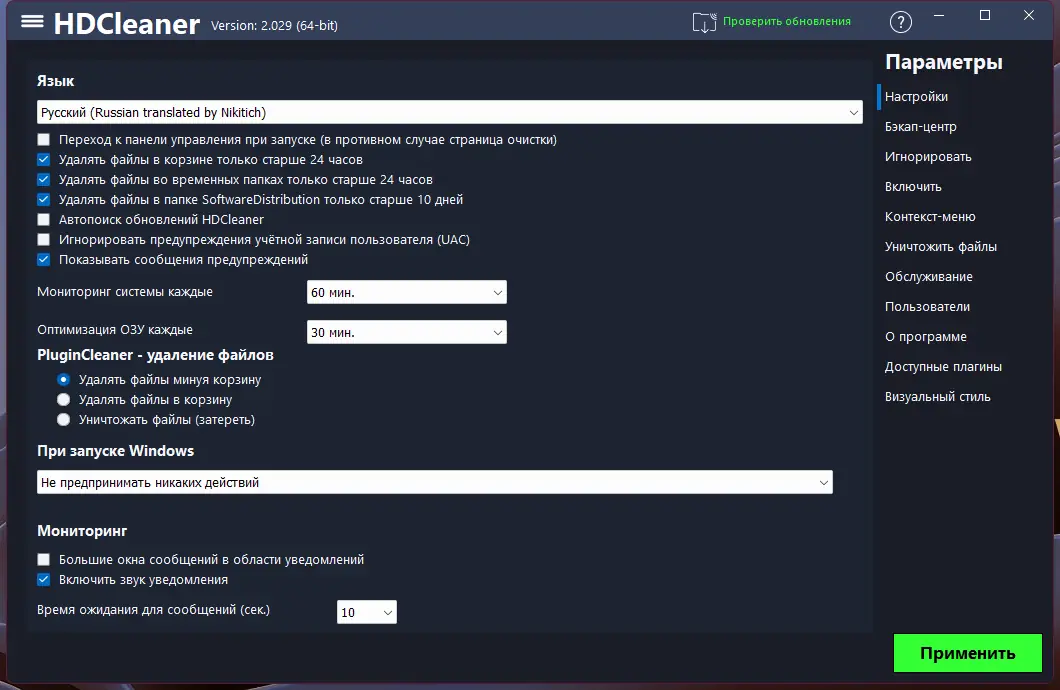Open the Обслуживание section
The height and width of the screenshot is (690, 1060).
929,276
